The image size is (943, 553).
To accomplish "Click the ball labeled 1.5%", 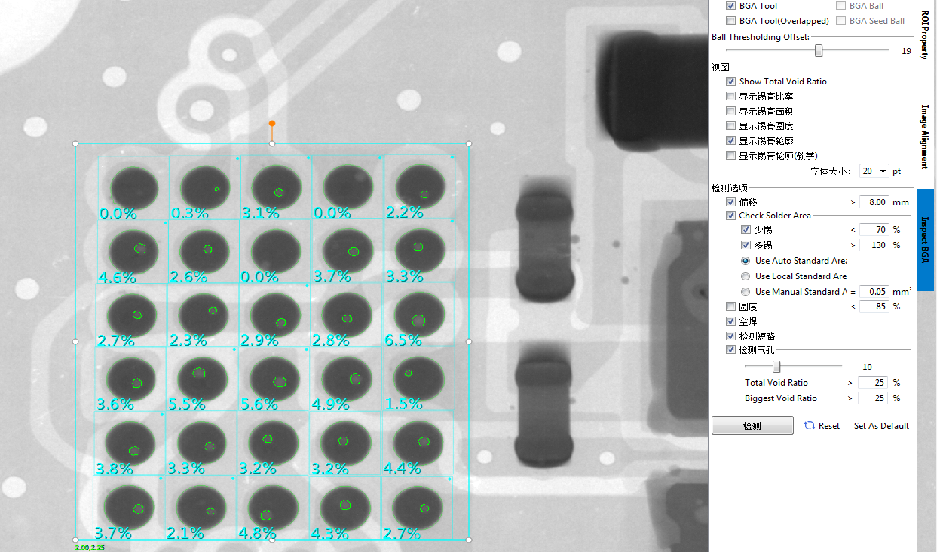I will click(419, 379).
